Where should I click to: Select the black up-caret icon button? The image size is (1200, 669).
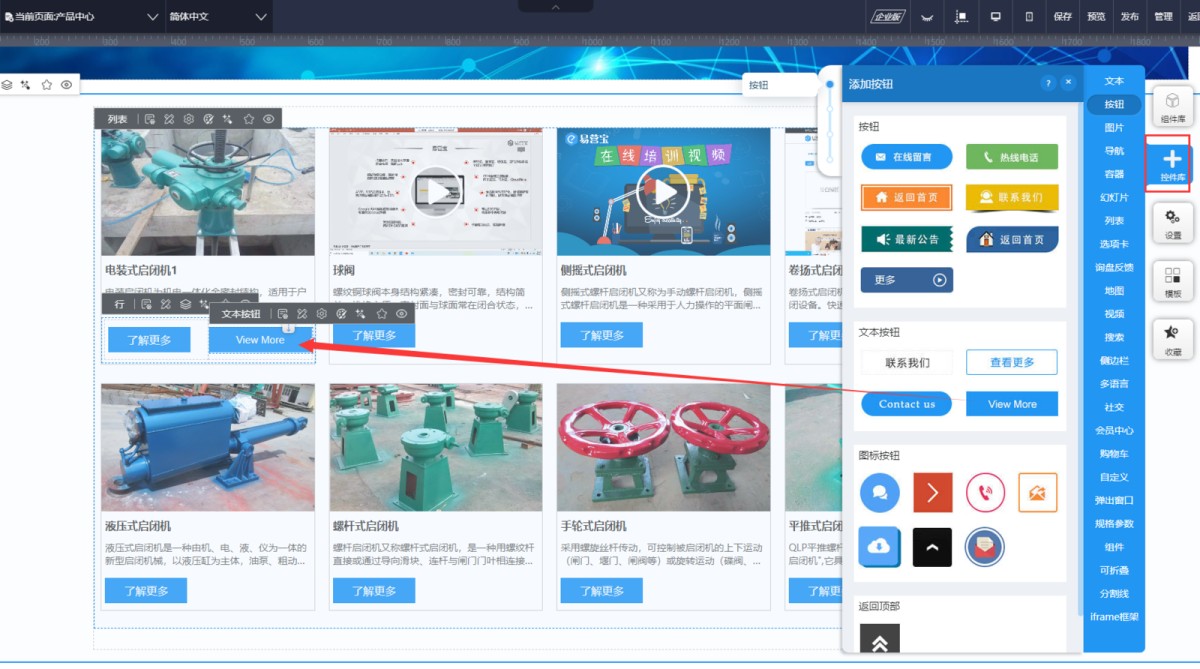click(x=933, y=547)
